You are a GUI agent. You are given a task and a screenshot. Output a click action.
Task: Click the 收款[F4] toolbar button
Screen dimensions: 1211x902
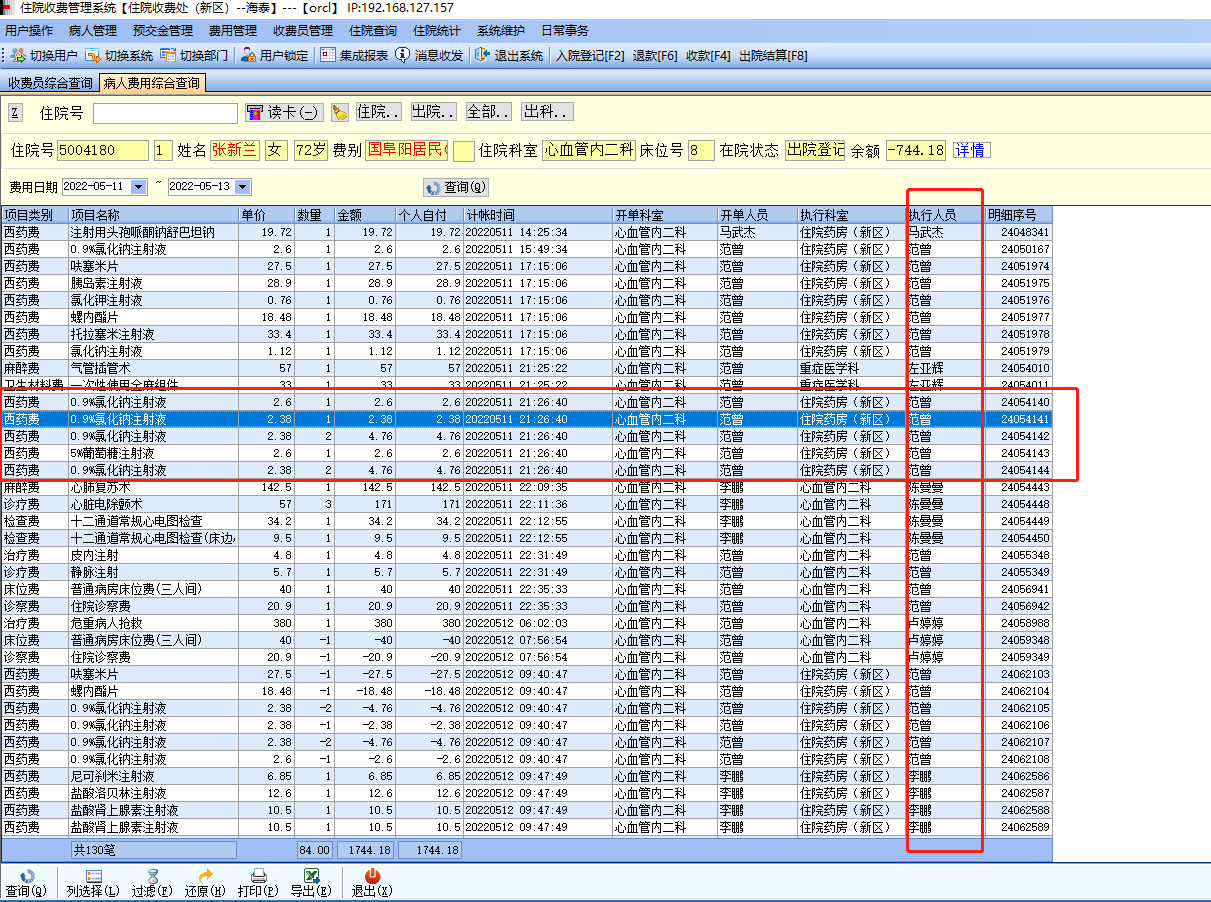[708, 56]
